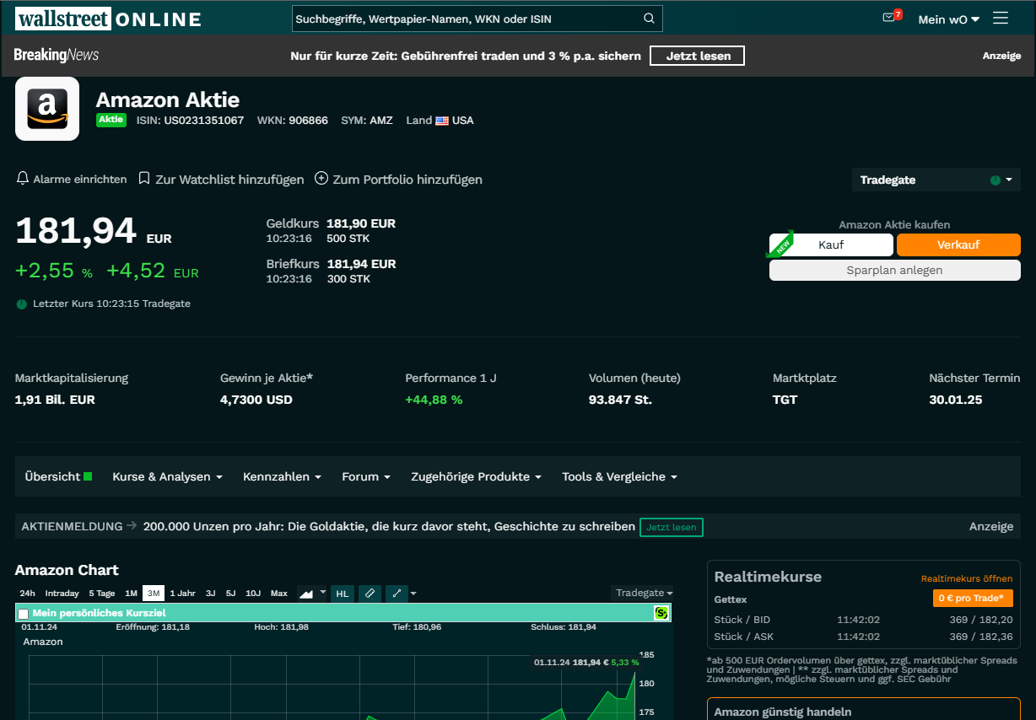Viewport: 1036px width, 720px height.
Task: Select Intraday chart timeframe
Action: (61, 593)
